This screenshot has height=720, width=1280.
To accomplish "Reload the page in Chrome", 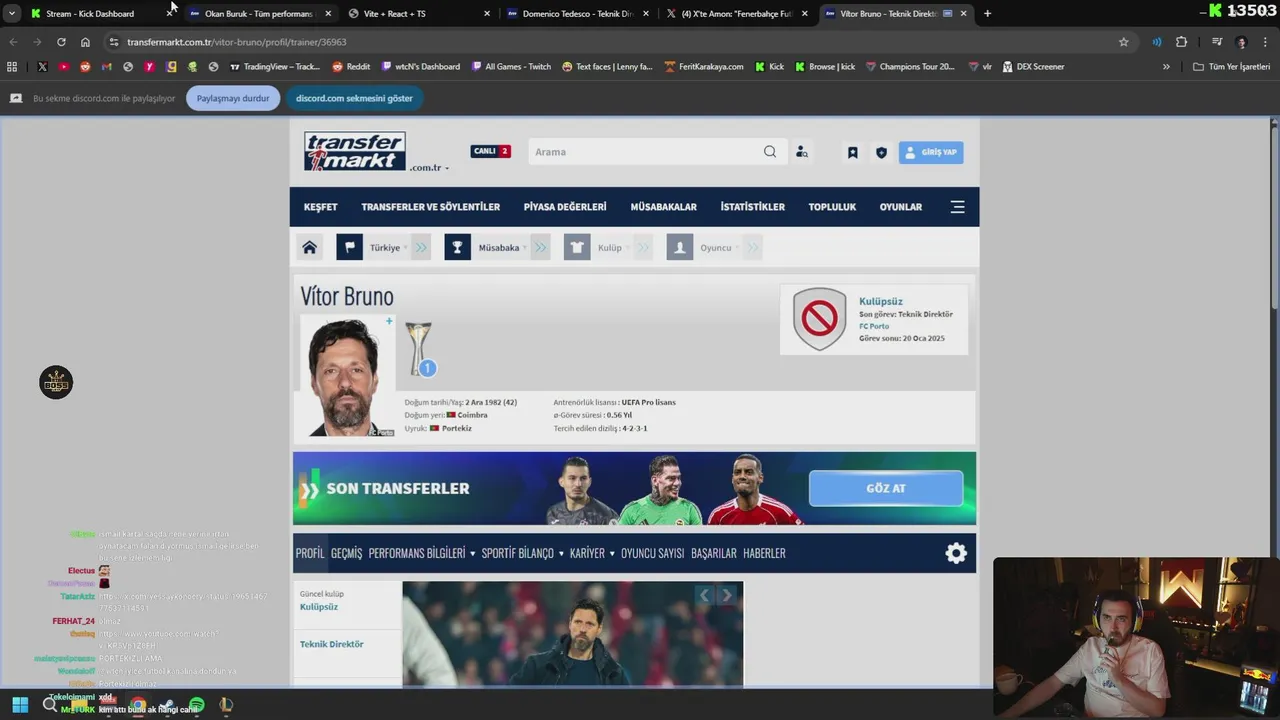I will click(61, 42).
